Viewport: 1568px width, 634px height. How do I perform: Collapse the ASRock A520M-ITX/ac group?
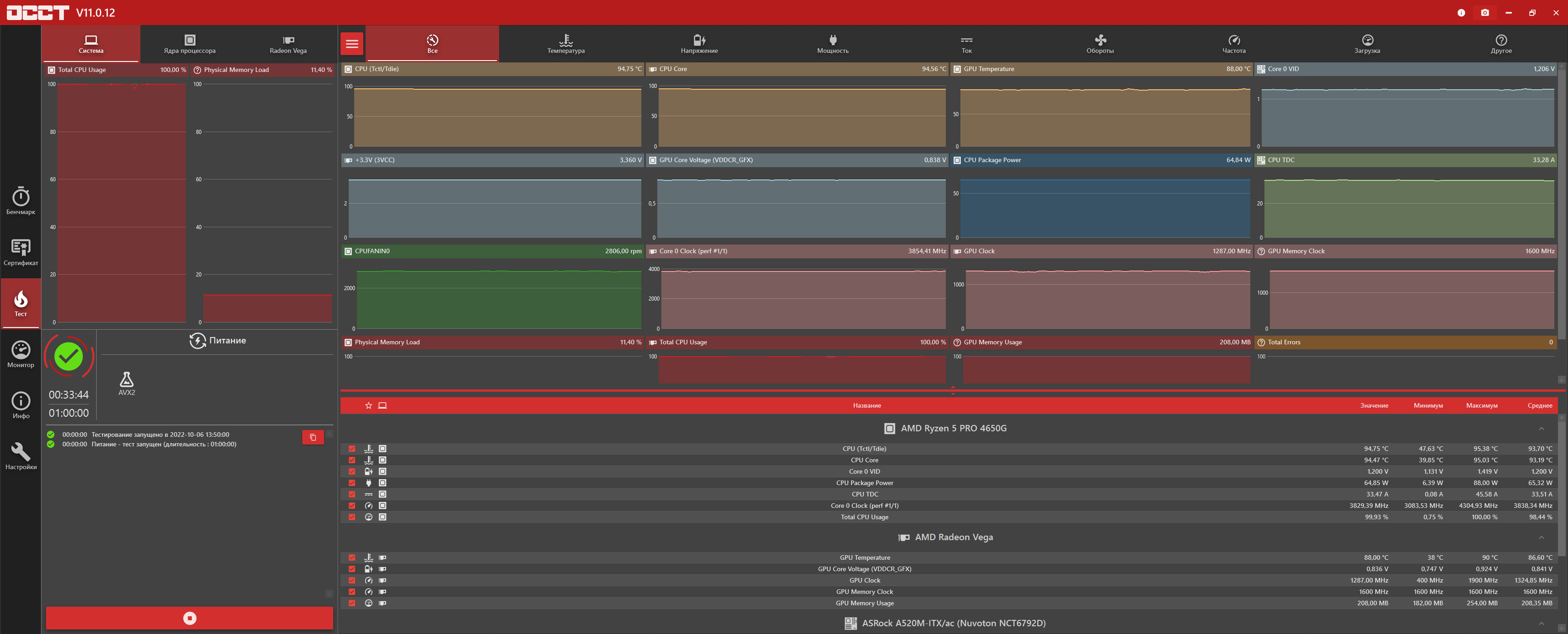(x=1541, y=623)
